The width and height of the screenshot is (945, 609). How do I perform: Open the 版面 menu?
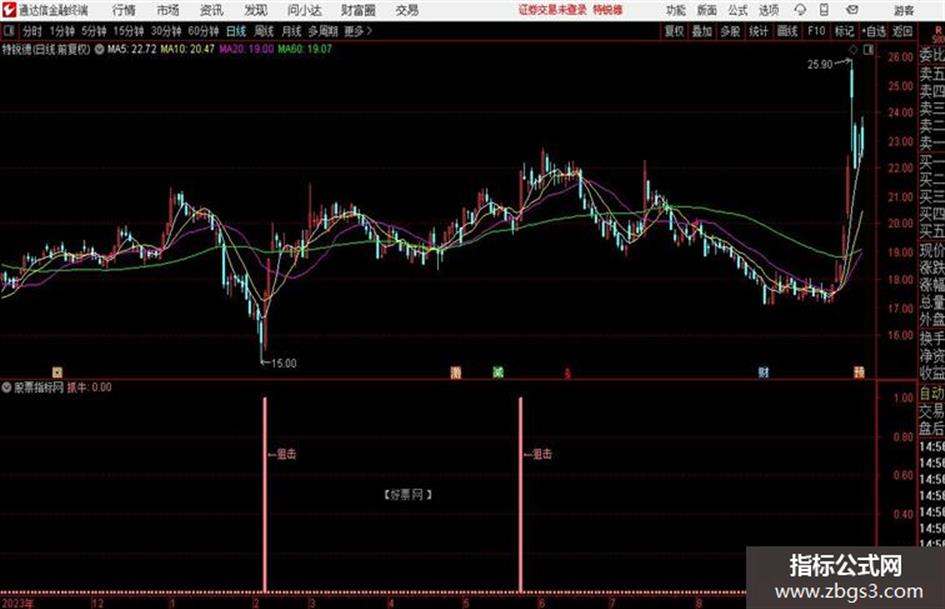(706, 10)
